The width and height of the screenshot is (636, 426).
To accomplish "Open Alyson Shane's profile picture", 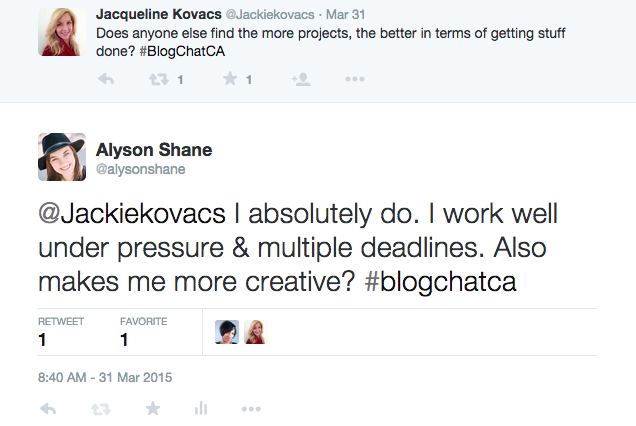I will coord(62,157).
